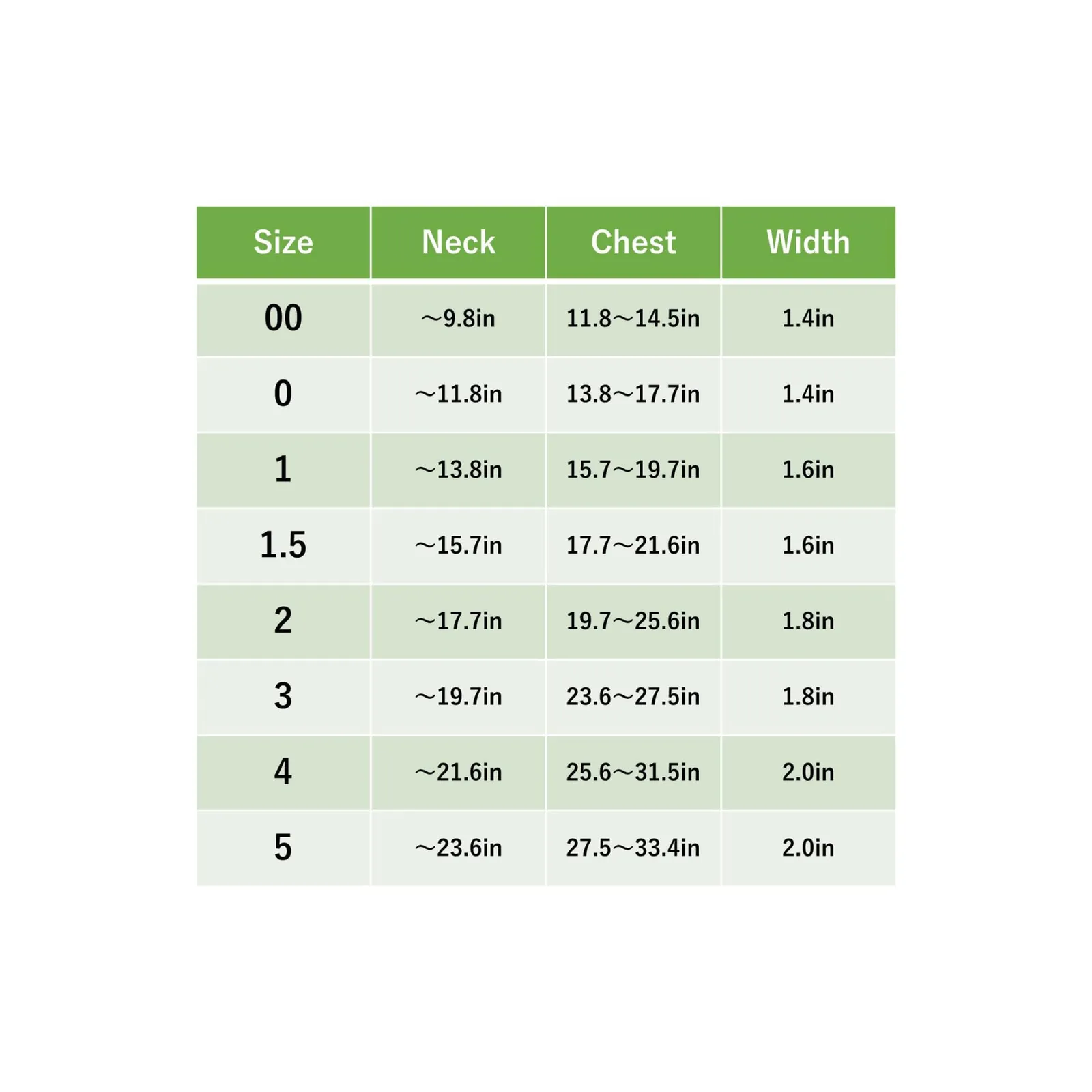
Task: Select the 13.8~17.7in chest range
Action: [633, 394]
